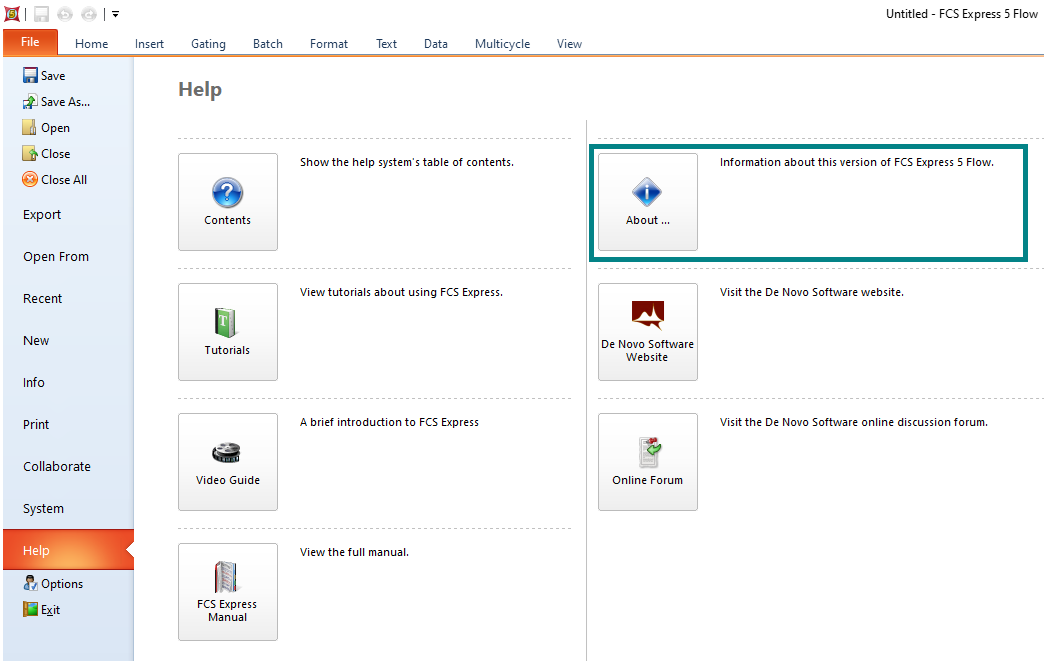This screenshot has width=1047, height=663.
Task: Expand the Export section in sidebar
Action: (42, 215)
